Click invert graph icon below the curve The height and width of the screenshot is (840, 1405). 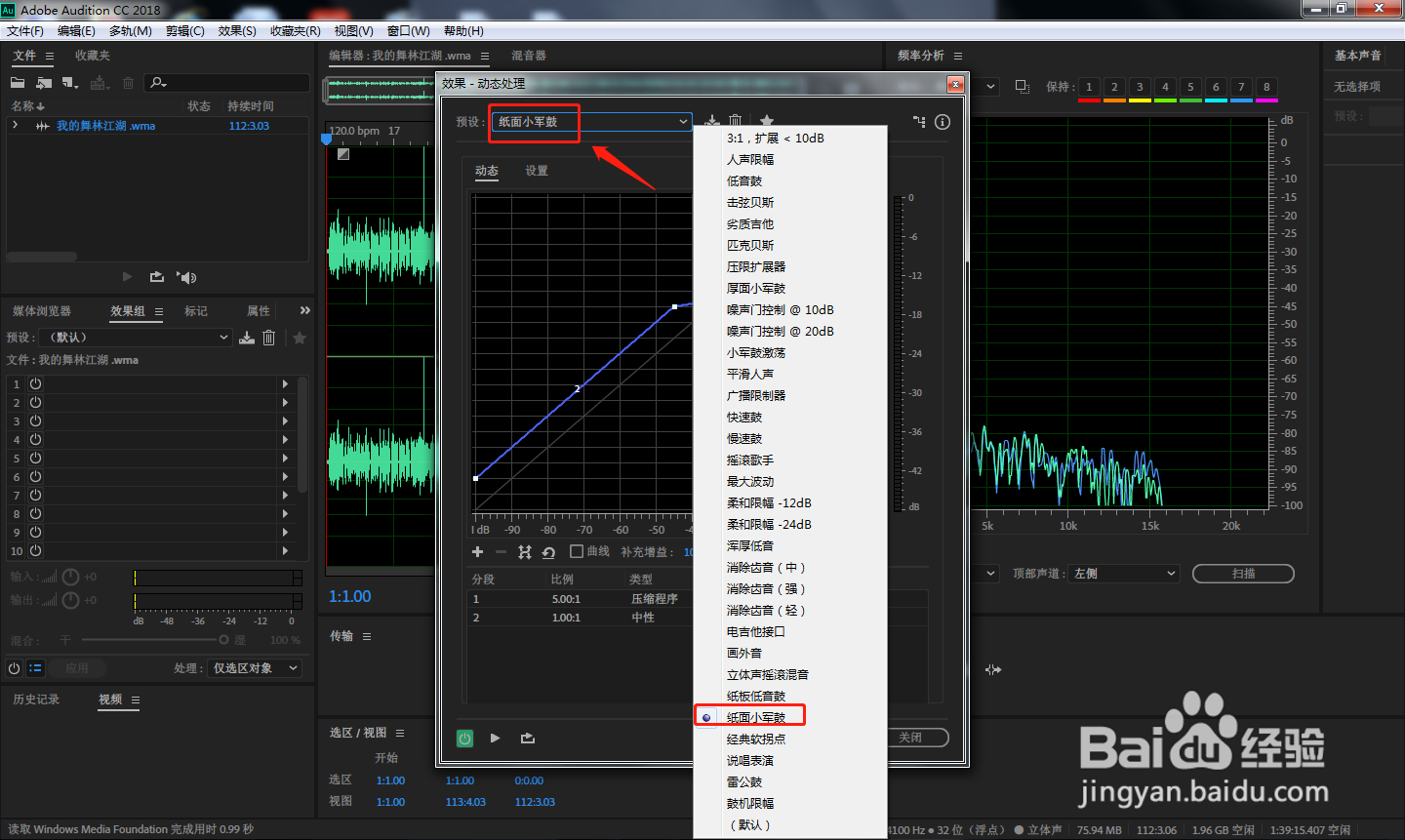(525, 552)
